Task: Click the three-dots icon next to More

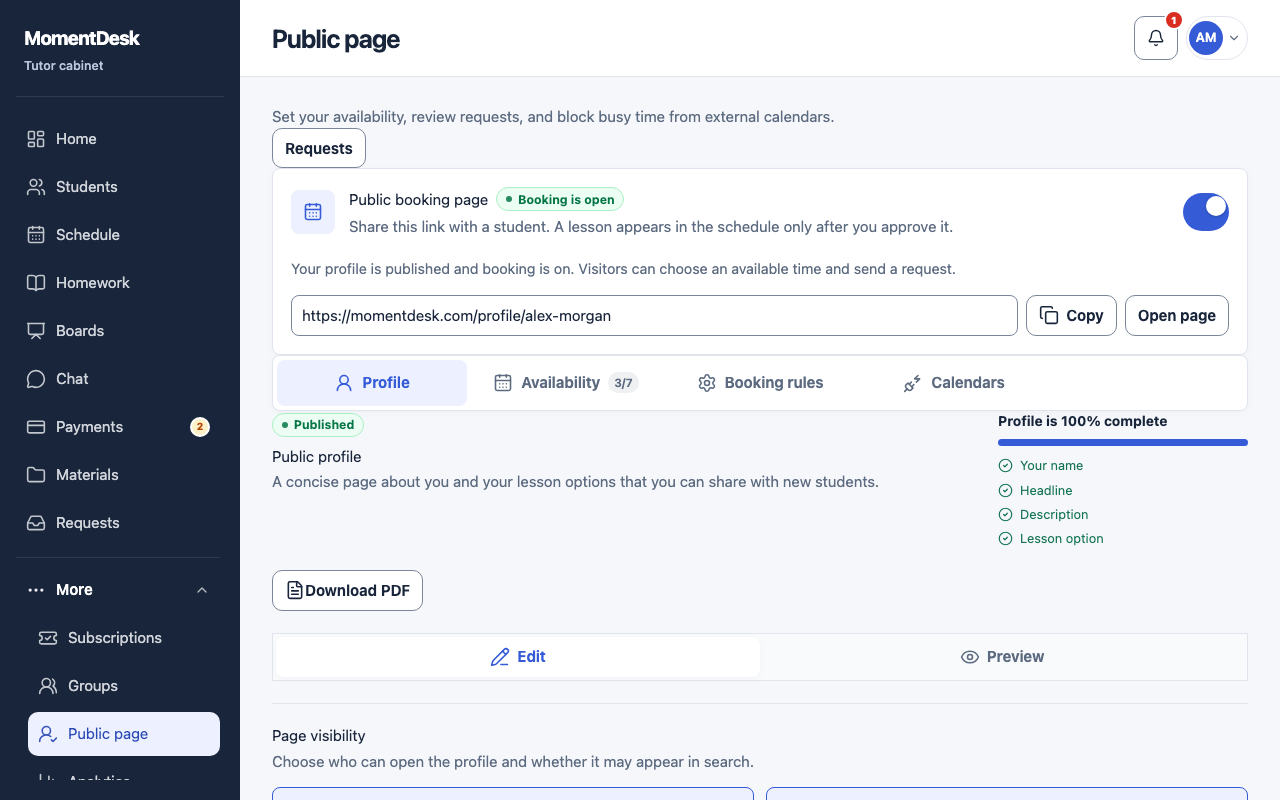Action: tap(36, 590)
